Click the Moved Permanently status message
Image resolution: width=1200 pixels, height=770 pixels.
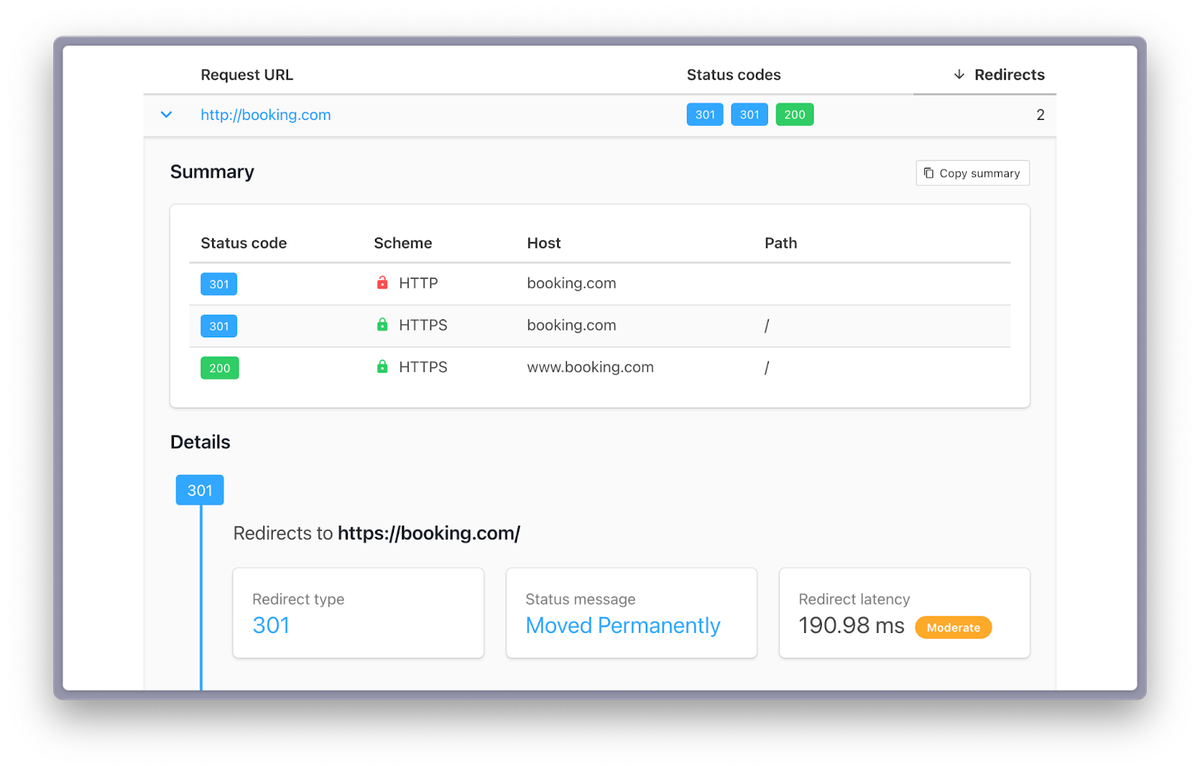click(x=623, y=626)
